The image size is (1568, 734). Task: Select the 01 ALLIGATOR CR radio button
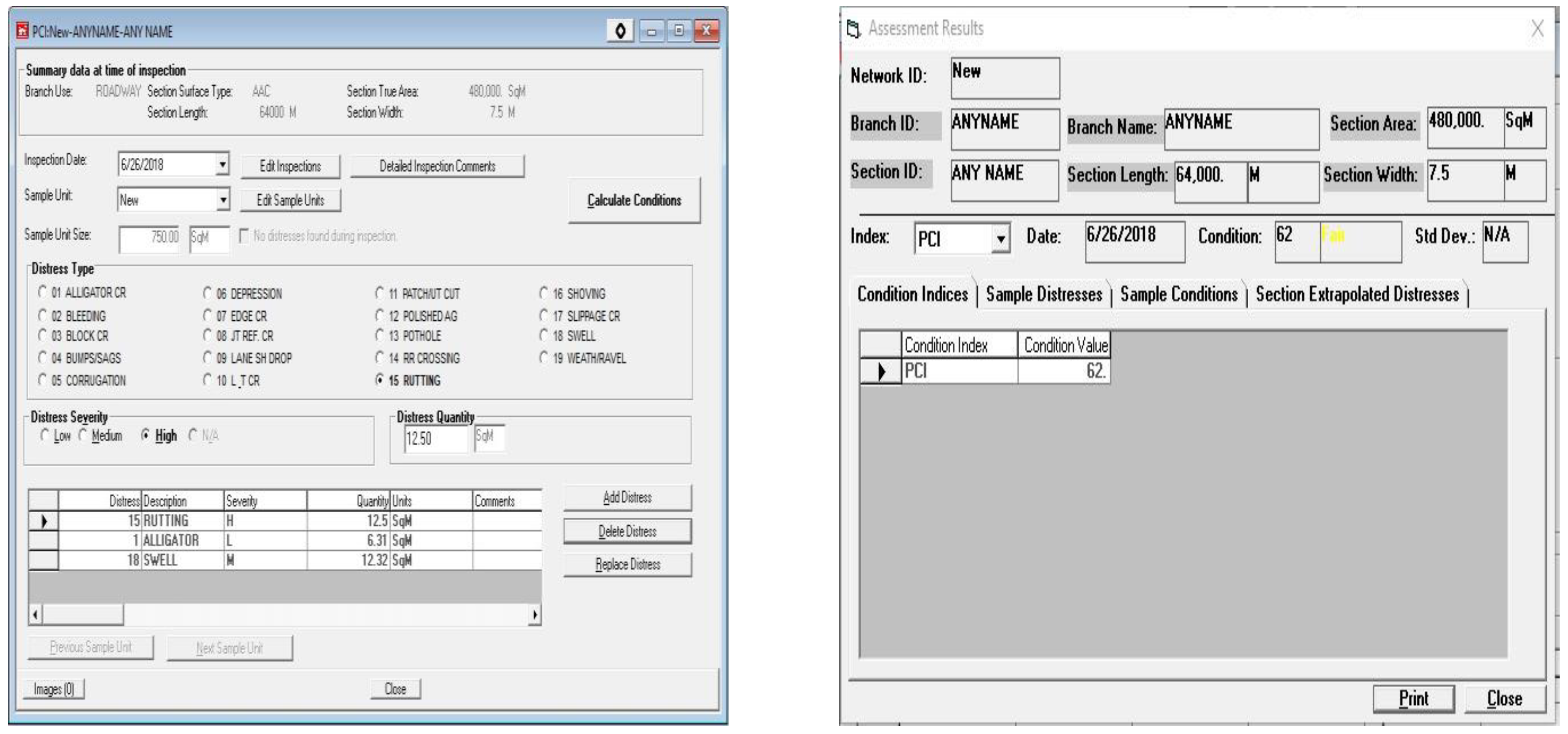click(x=42, y=293)
